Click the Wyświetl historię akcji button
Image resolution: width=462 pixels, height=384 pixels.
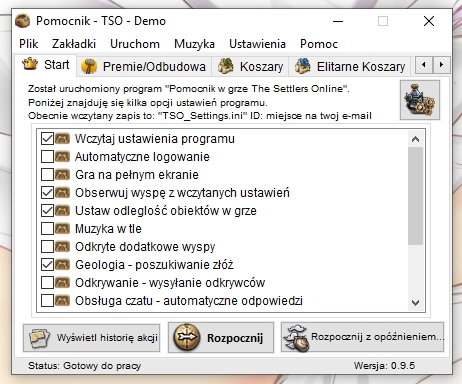pos(91,338)
